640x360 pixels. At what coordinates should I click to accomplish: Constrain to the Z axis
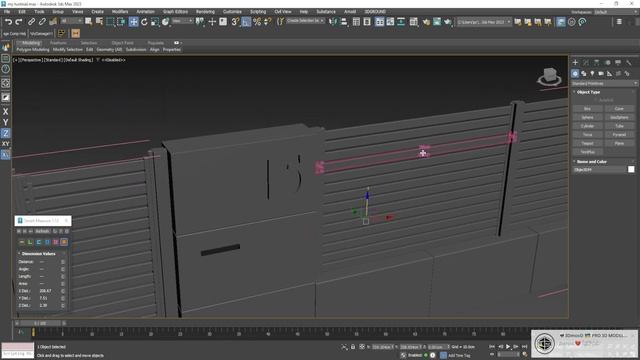click(x=5, y=133)
